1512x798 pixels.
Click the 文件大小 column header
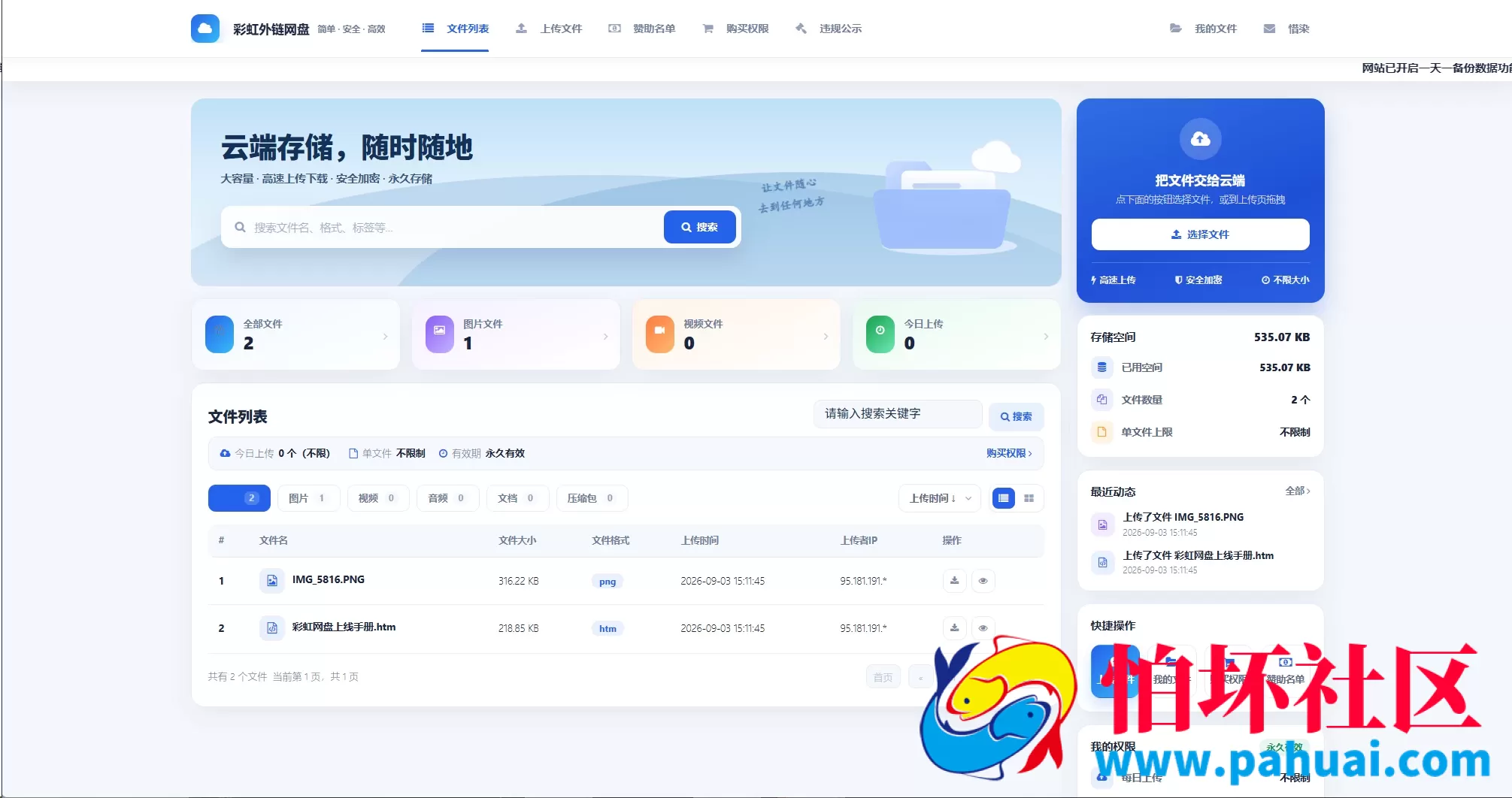coord(517,540)
